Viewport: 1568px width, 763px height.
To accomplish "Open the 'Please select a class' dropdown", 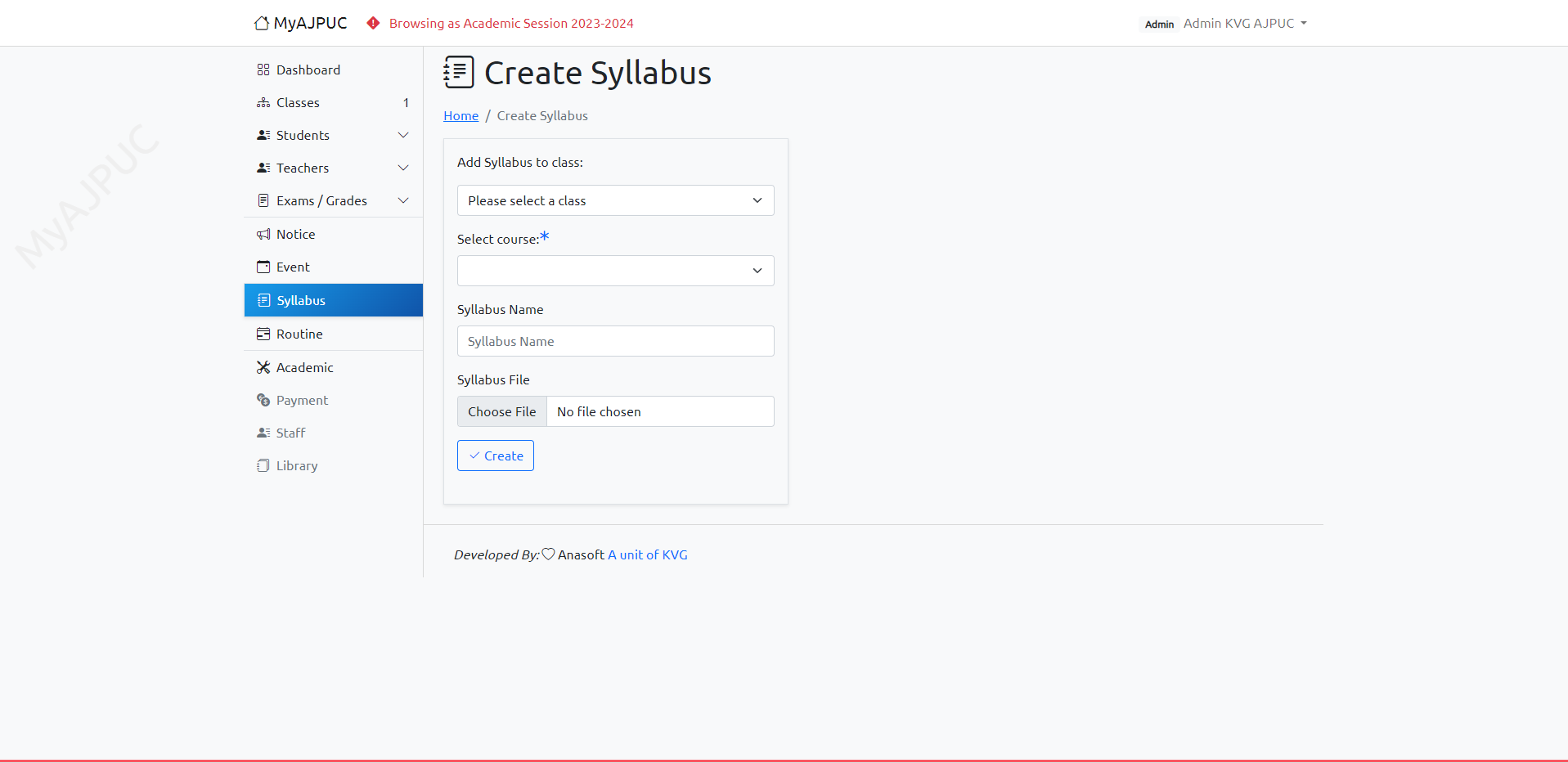I will pos(615,200).
